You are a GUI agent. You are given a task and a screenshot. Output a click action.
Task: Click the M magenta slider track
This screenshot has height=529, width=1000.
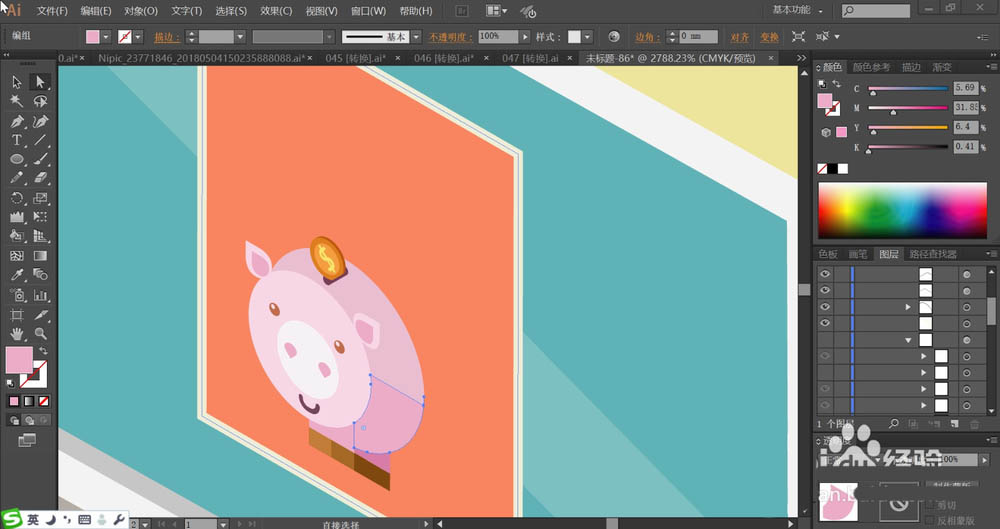(908, 108)
